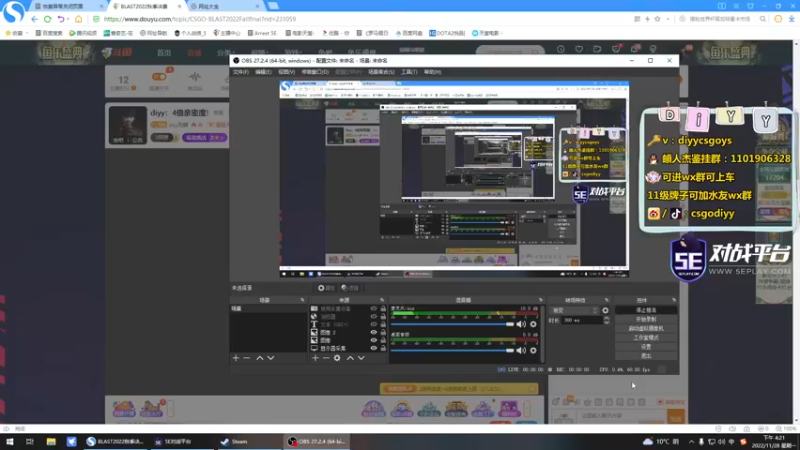
Task: Open the microphone gear settings in the mixer
Action: (533, 324)
